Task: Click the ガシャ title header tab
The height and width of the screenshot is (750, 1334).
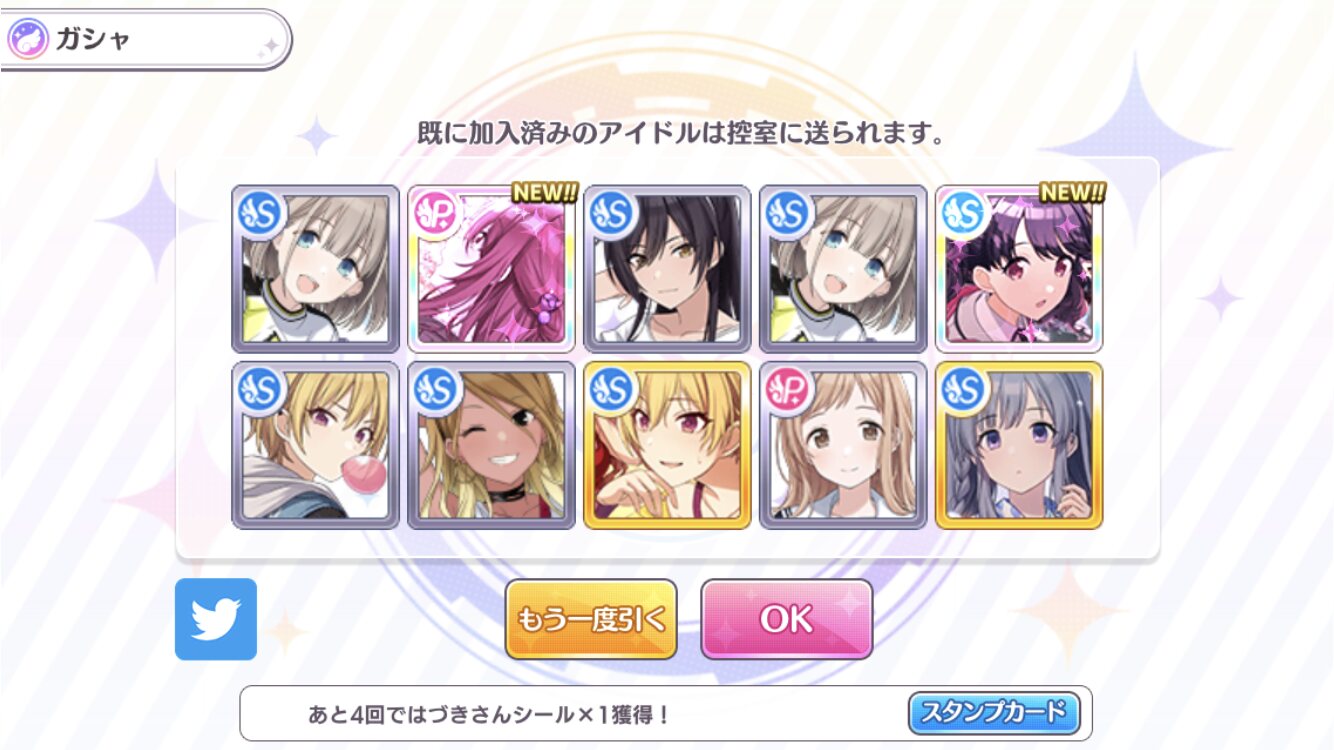Action: [x=146, y=40]
